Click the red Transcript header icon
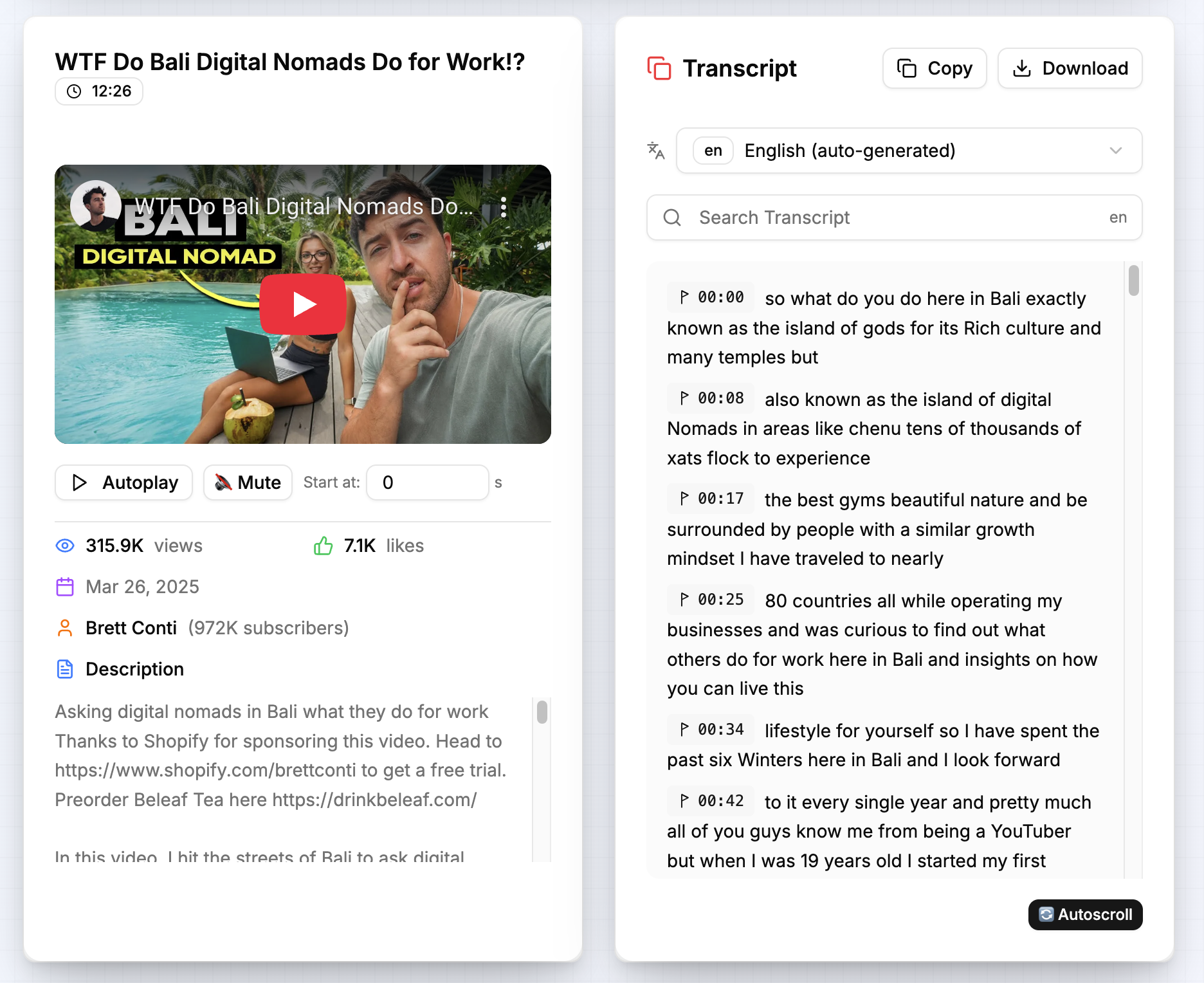 (x=659, y=68)
